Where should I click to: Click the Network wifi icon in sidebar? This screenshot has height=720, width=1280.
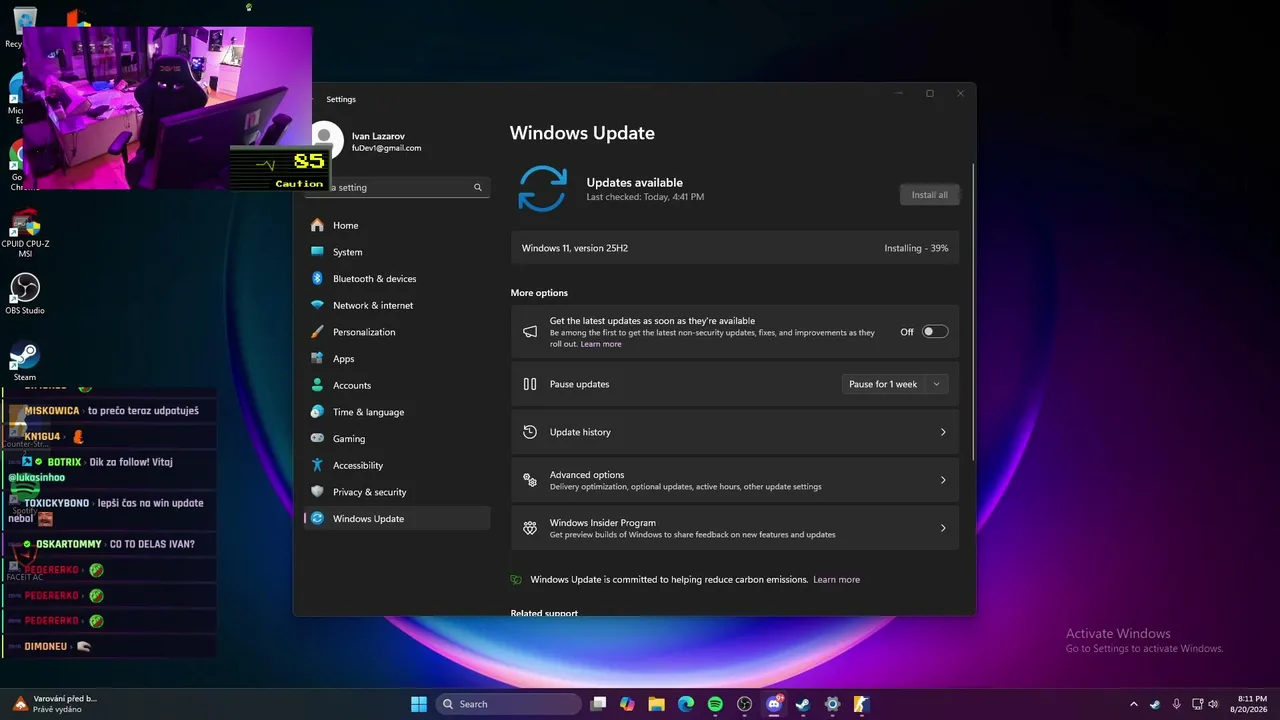[317, 305]
